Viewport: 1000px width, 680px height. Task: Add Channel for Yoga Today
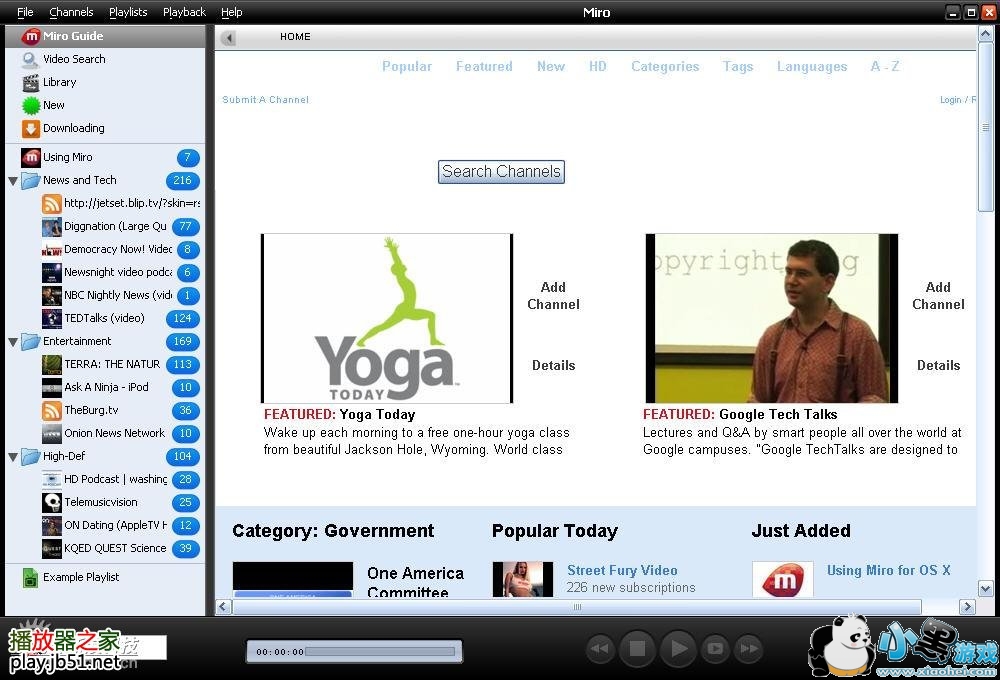[553, 296]
